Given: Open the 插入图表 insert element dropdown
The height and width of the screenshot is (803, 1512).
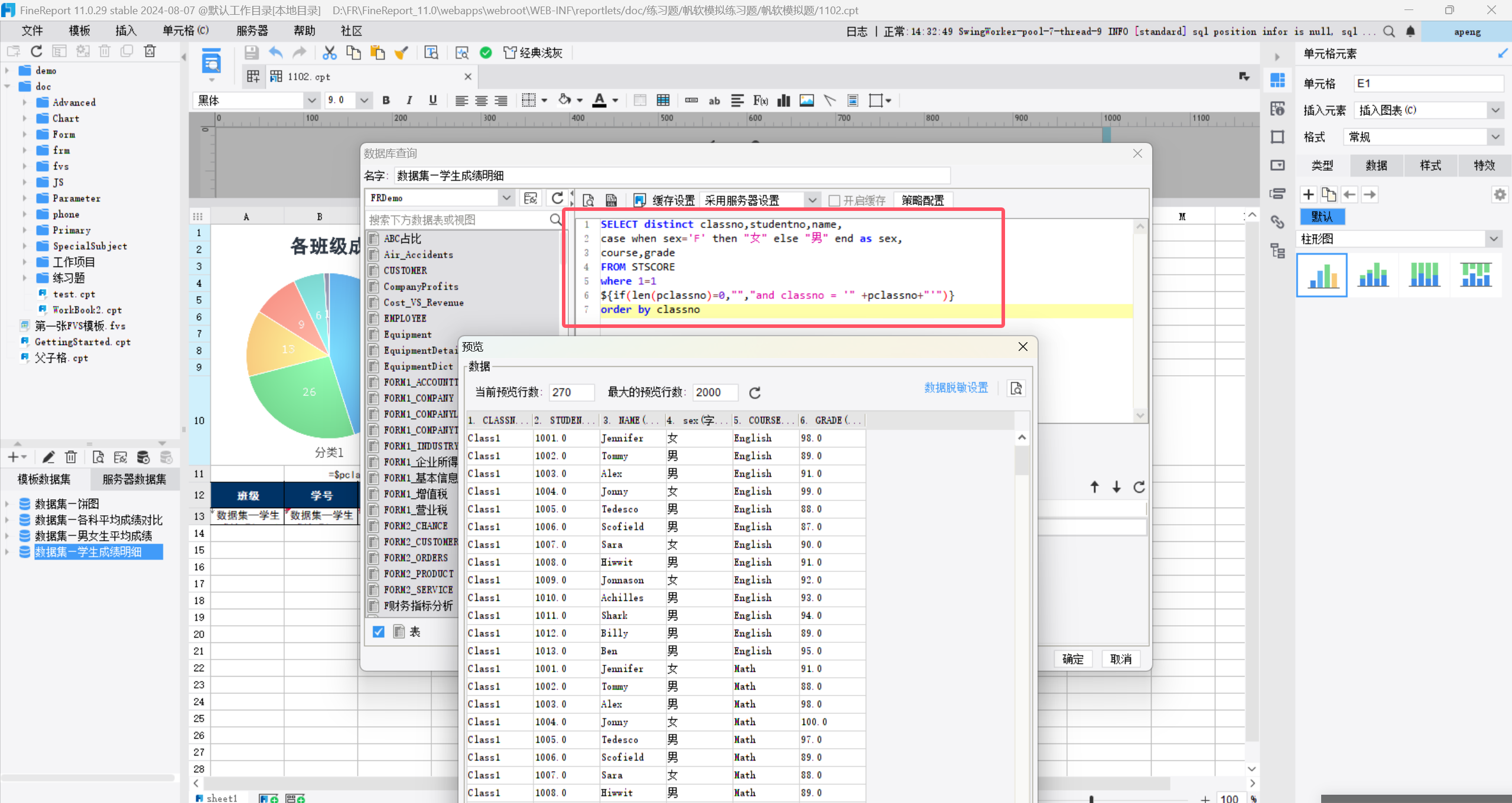Looking at the screenshot, I should (1495, 110).
